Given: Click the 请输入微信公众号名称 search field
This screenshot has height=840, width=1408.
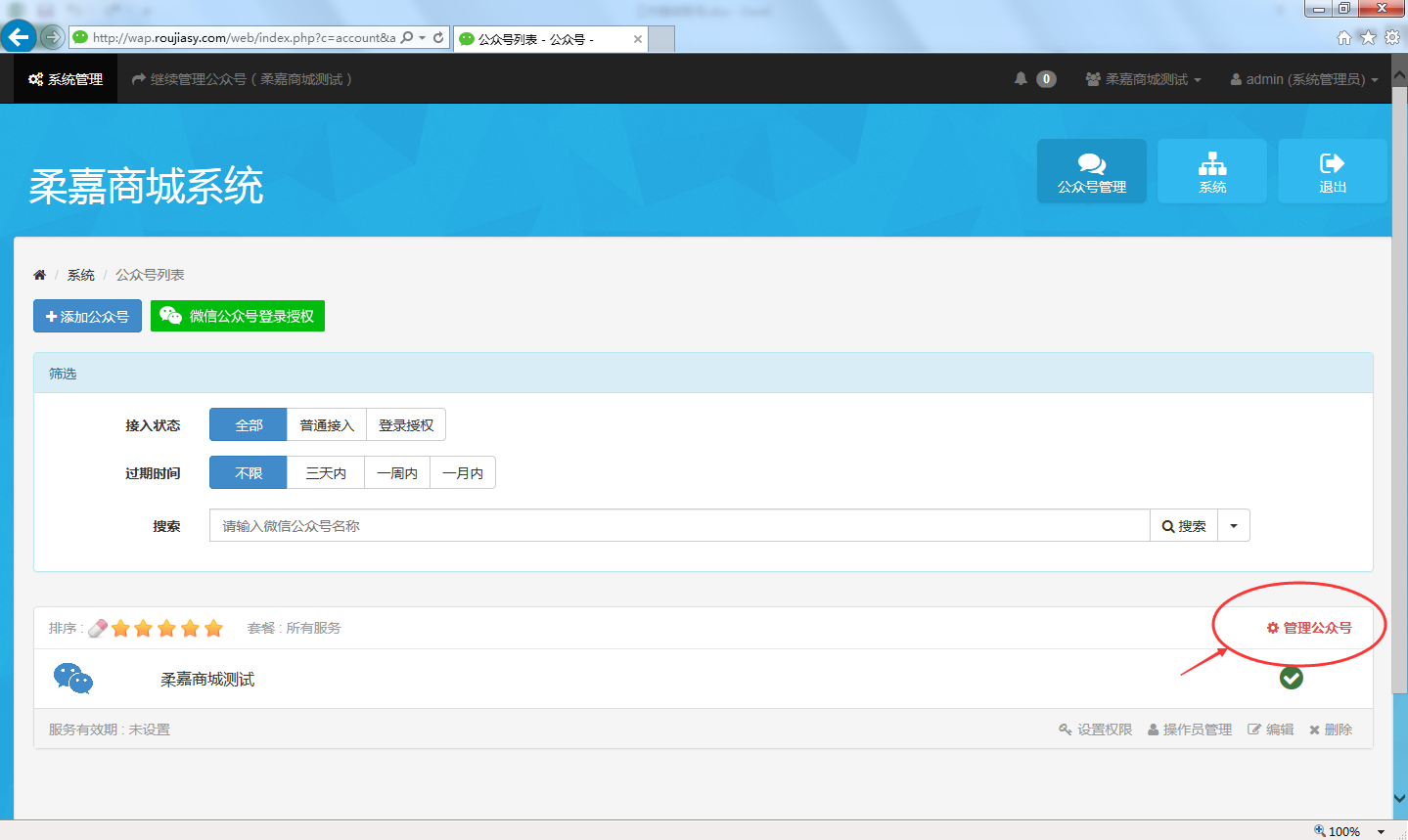Looking at the screenshot, I should 679,526.
